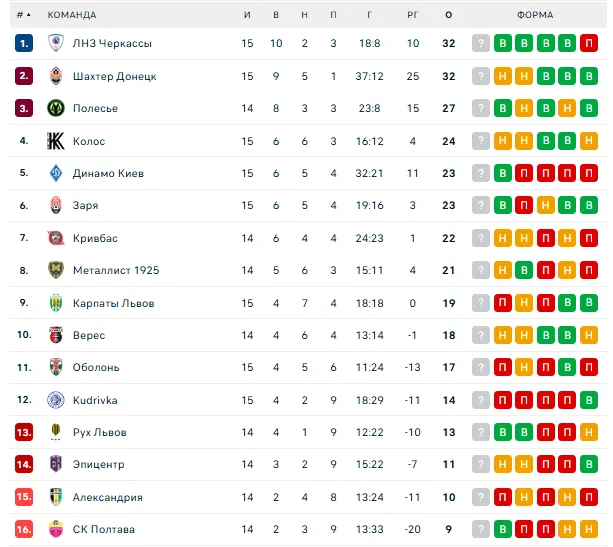The height and width of the screenshot is (547, 613).
Task: Click the Динамо Киев club crest
Action: [56, 173]
